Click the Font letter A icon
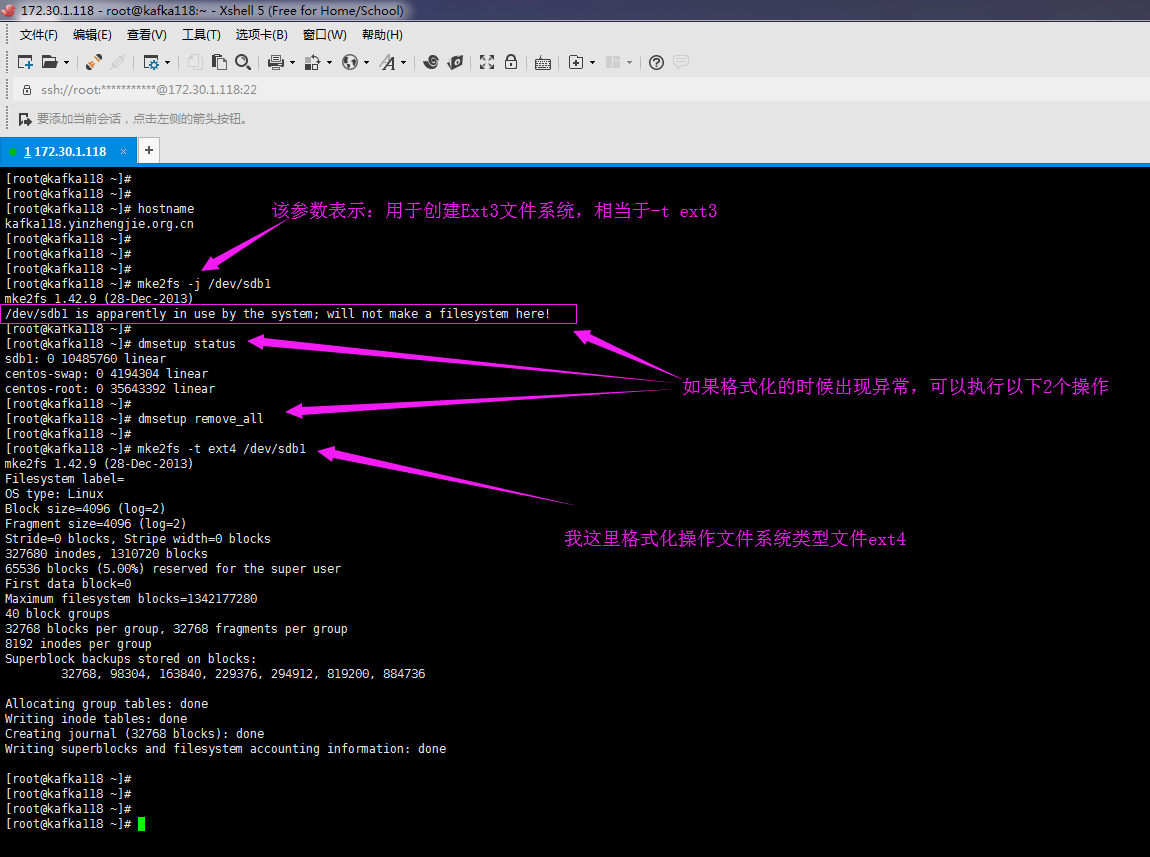1150x857 pixels. click(x=387, y=62)
